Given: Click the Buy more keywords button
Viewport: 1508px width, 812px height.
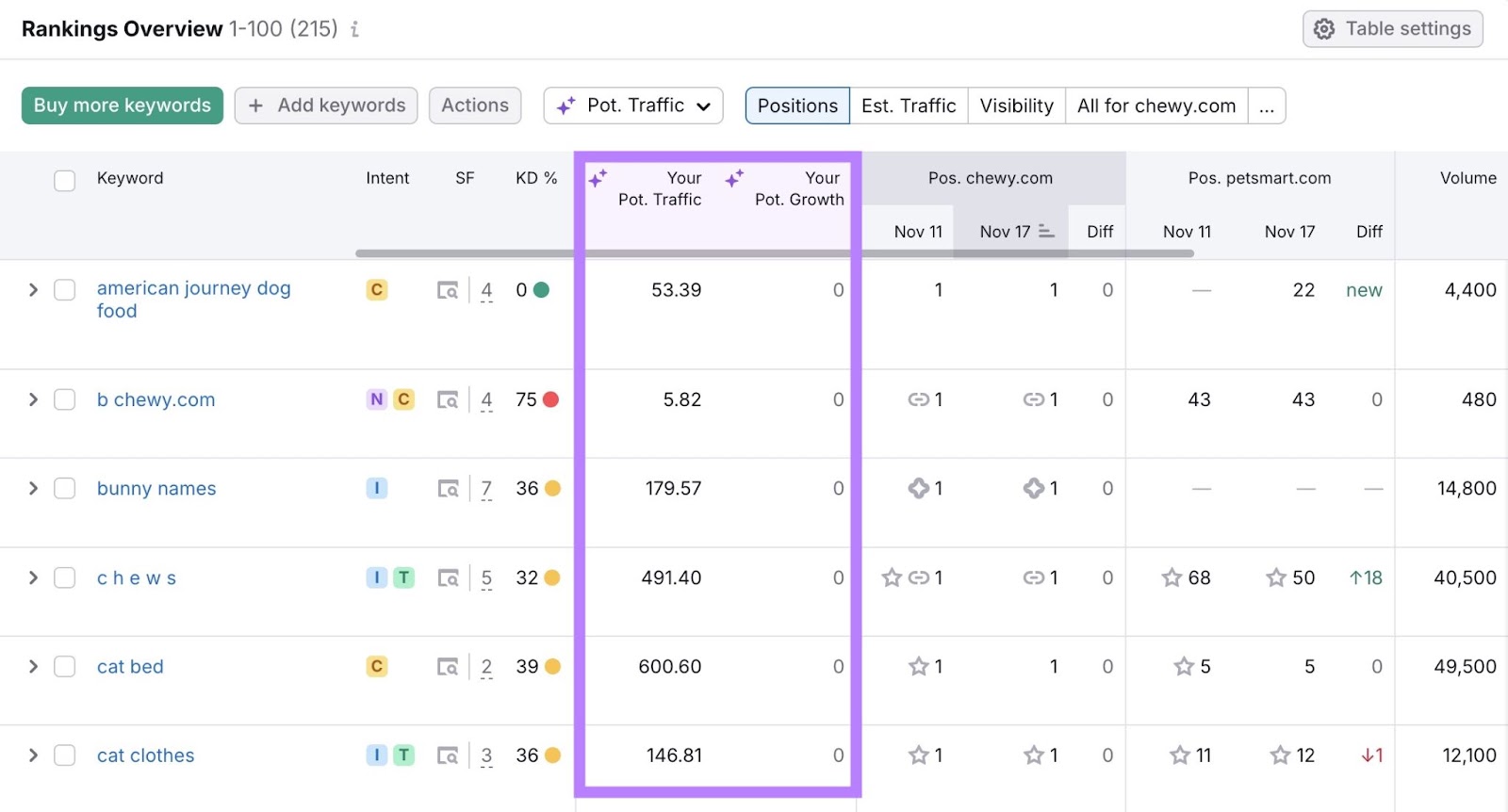Looking at the screenshot, I should (x=123, y=106).
